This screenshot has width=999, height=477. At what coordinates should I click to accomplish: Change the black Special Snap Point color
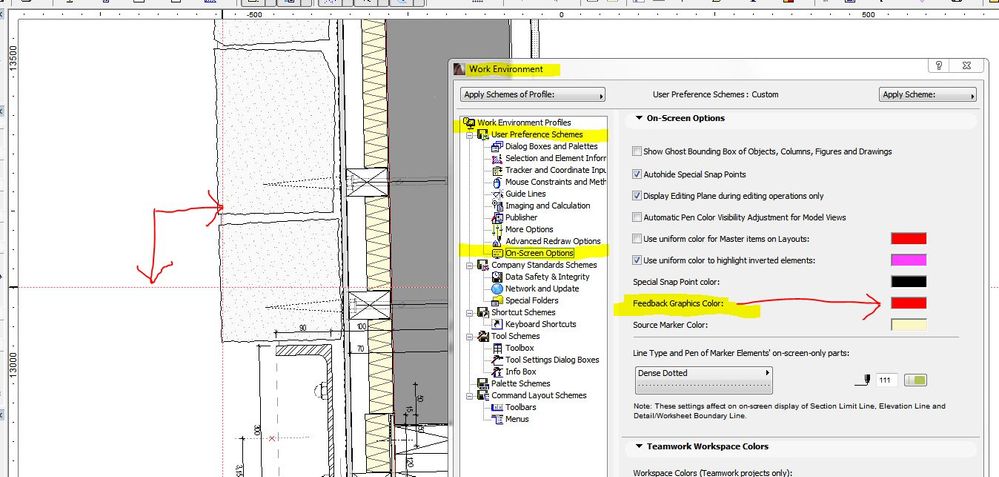coord(909,281)
